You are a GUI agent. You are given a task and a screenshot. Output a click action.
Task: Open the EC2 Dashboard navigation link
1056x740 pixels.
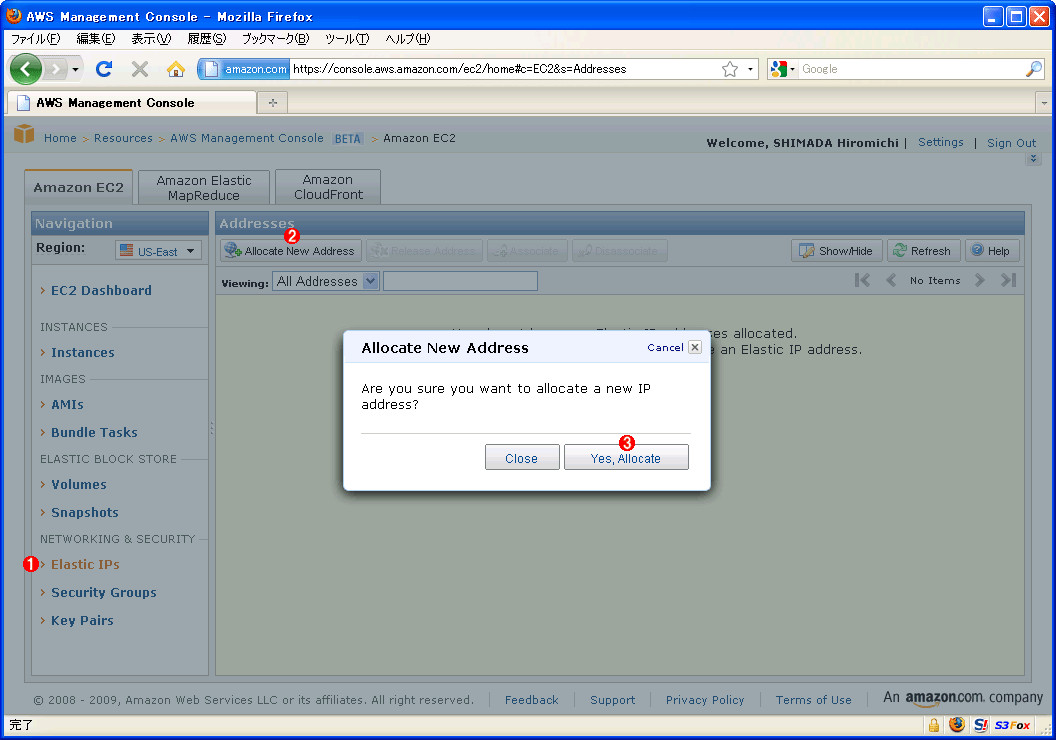tap(102, 290)
